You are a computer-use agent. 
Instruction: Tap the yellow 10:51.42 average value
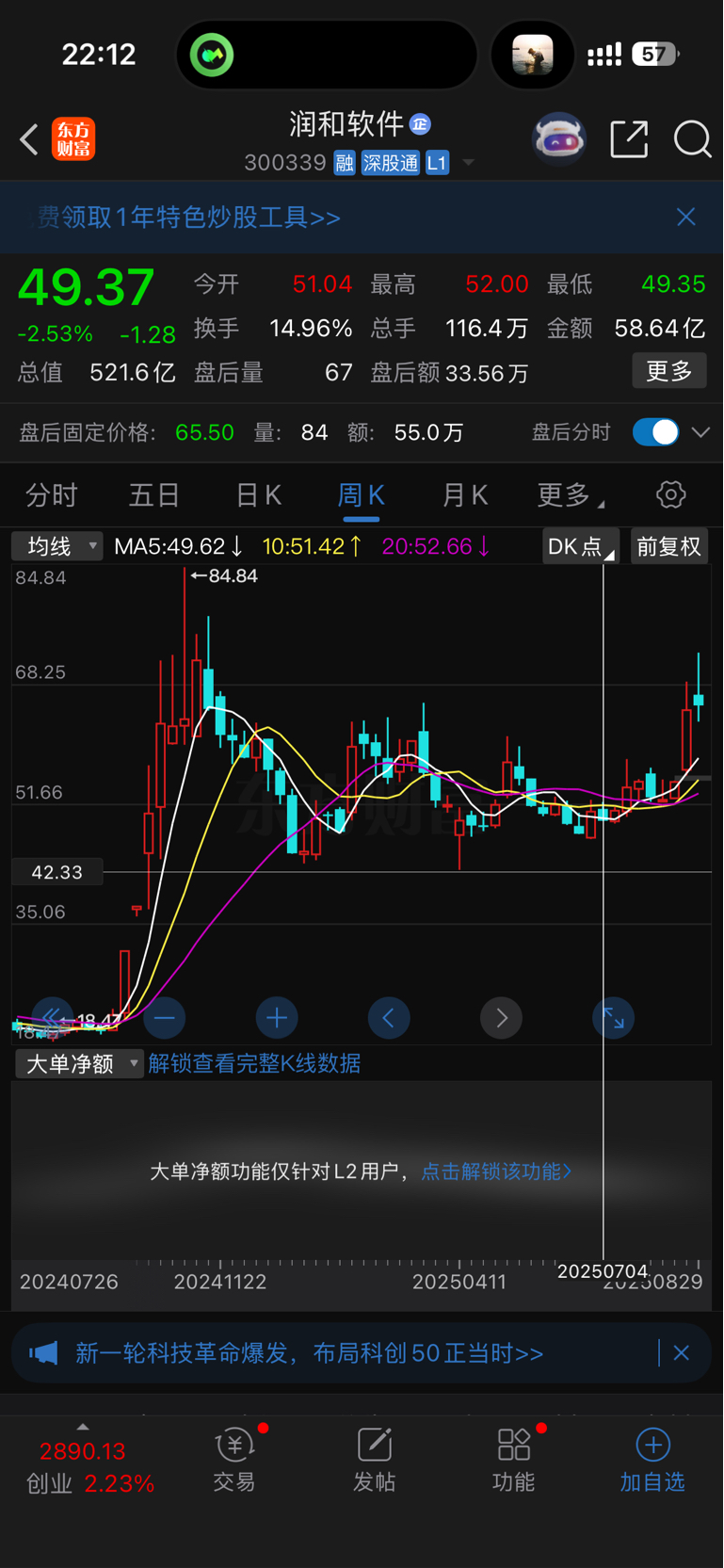point(313,546)
